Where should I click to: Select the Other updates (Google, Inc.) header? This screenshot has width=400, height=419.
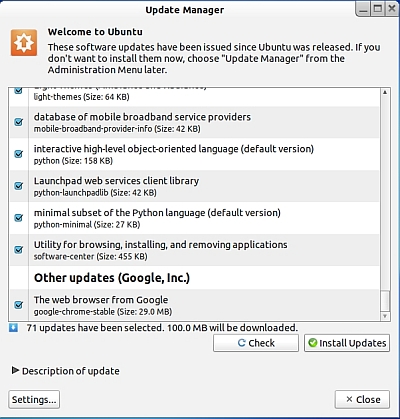click(112, 278)
